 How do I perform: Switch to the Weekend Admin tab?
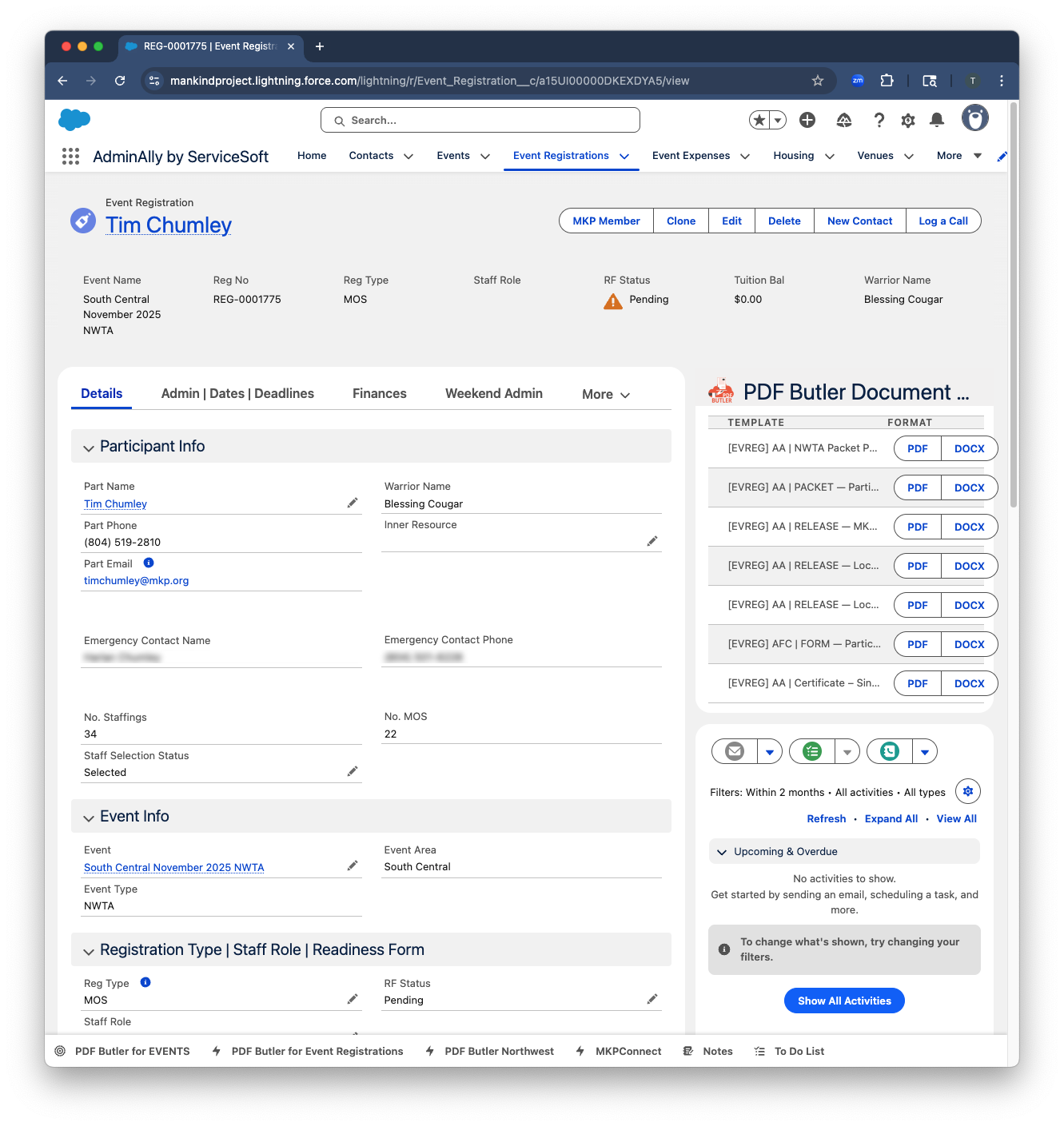pyautogui.click(x=494, y=393)
